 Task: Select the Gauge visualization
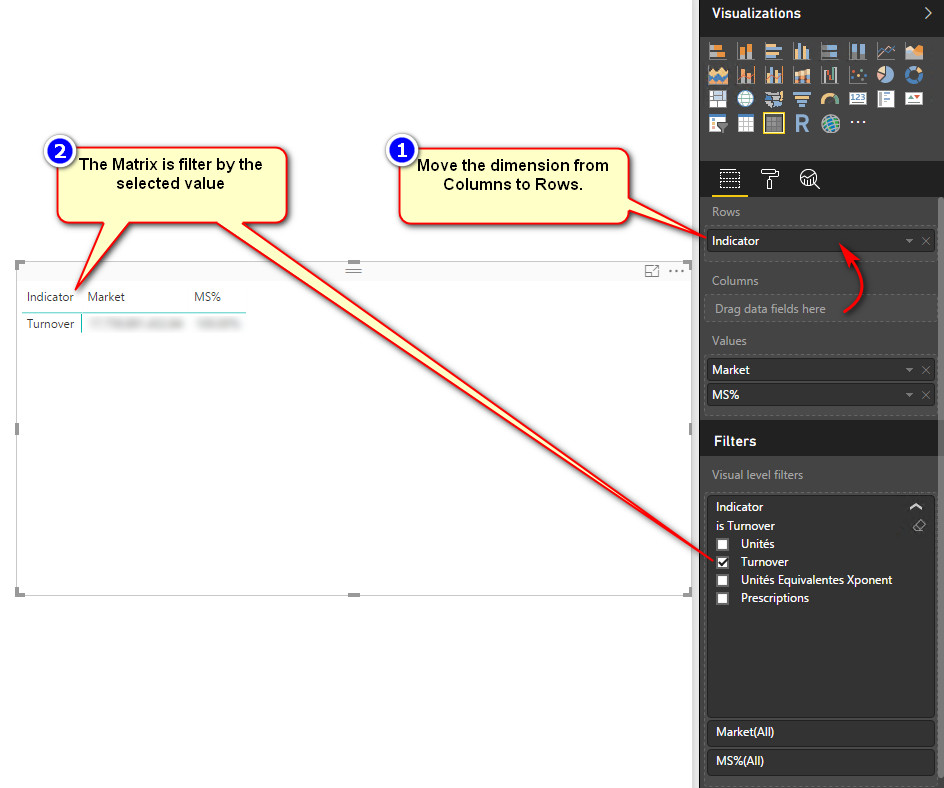click(830, 99)
